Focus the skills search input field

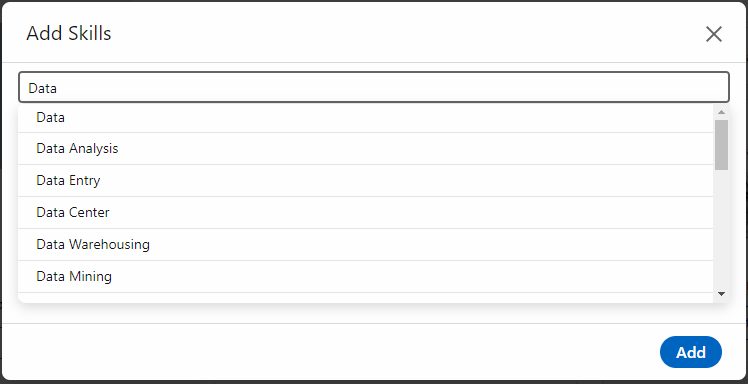[374, 87]
